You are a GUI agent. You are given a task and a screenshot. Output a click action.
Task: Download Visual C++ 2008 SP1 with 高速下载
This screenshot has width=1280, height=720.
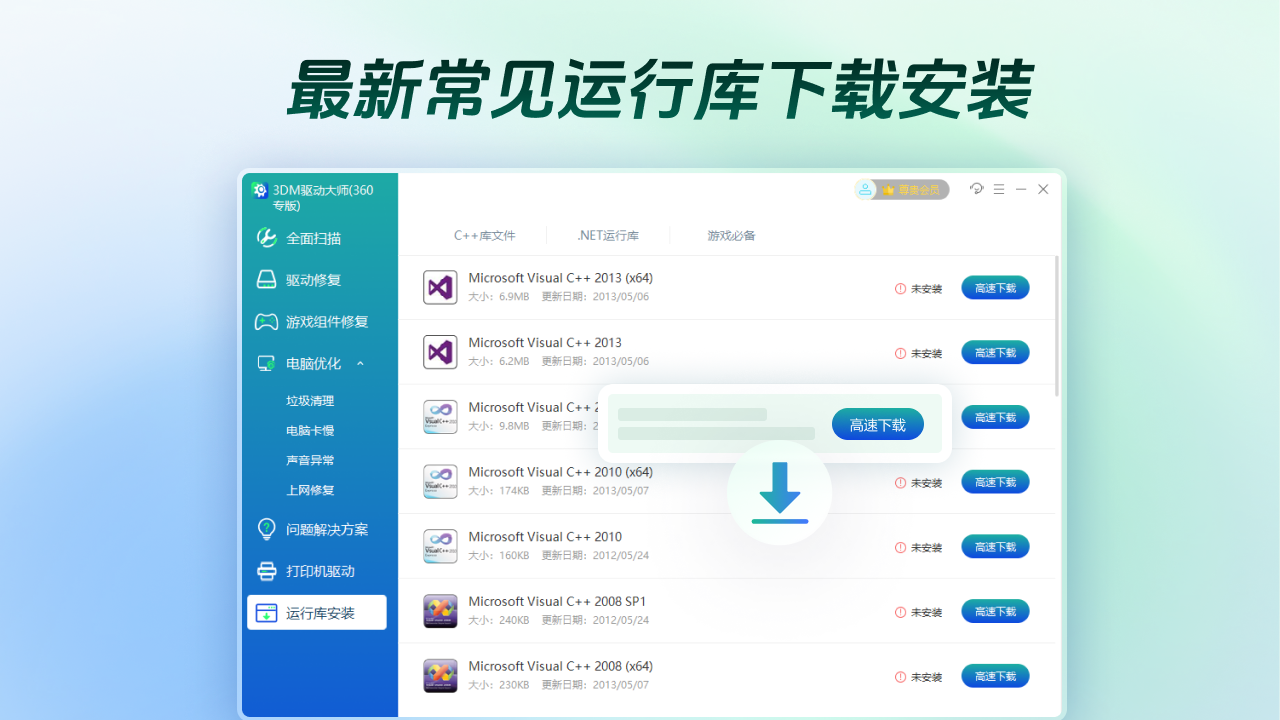pyautogui.click(x=995, y=611)
